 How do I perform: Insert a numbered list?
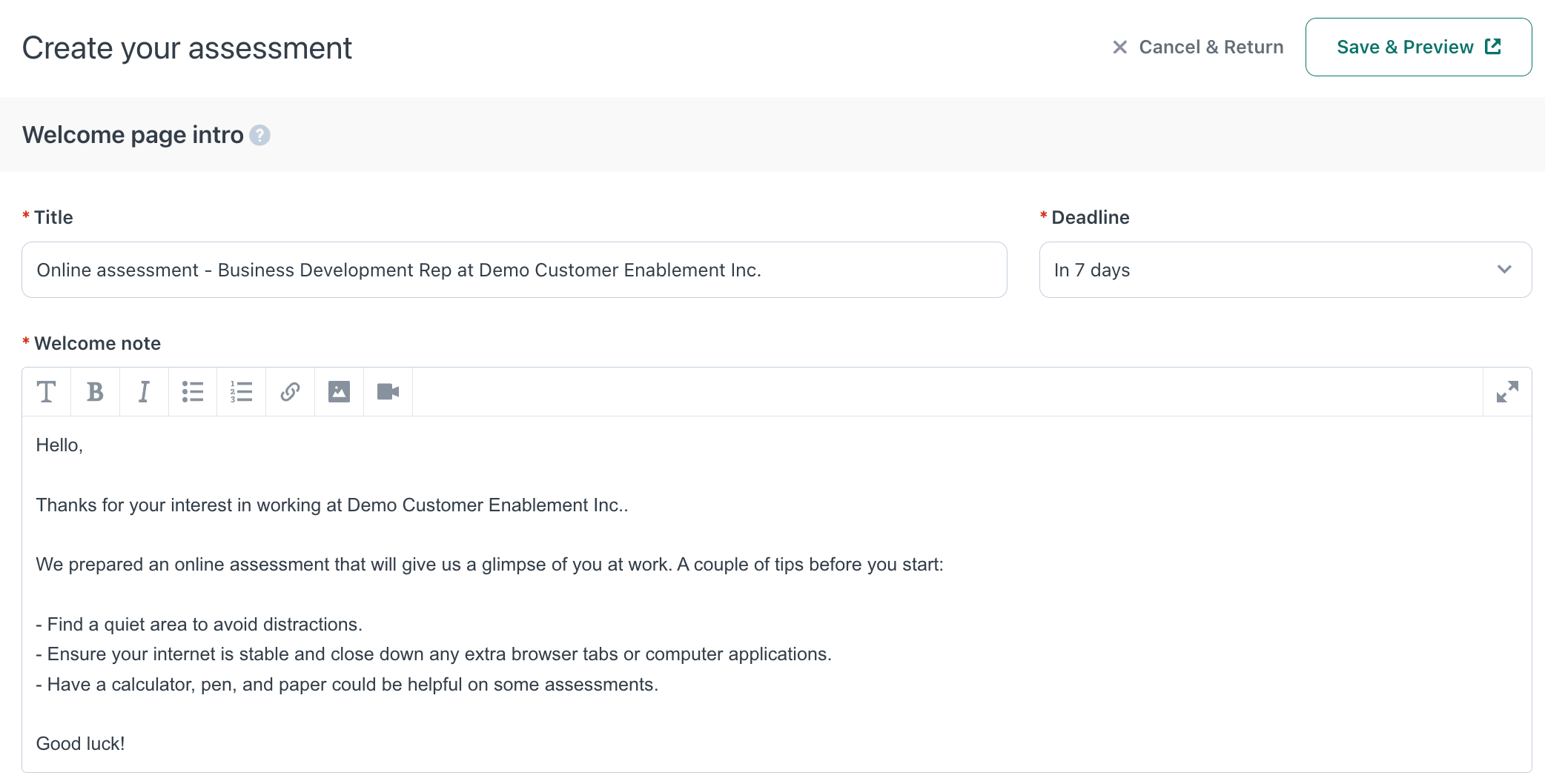pos(241,391)
